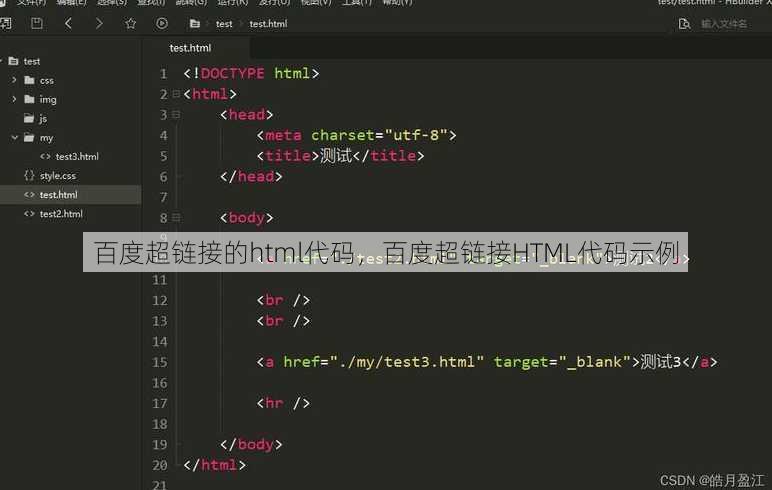Click the opening body tag on line 8
This screenshot has height=490, width=772.
[246, 217]
